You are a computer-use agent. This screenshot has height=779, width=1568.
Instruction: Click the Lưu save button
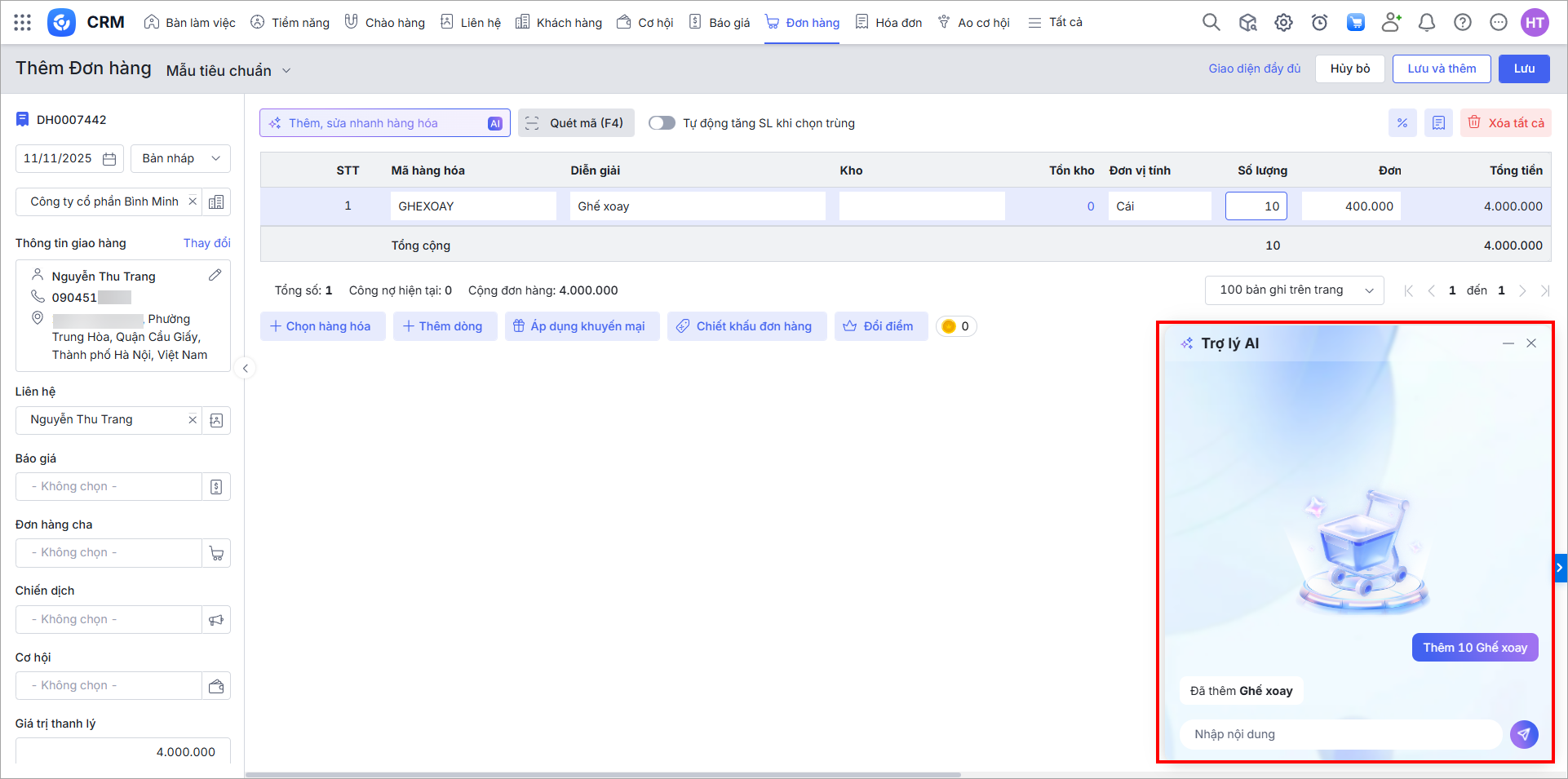tap(1523, 69)
